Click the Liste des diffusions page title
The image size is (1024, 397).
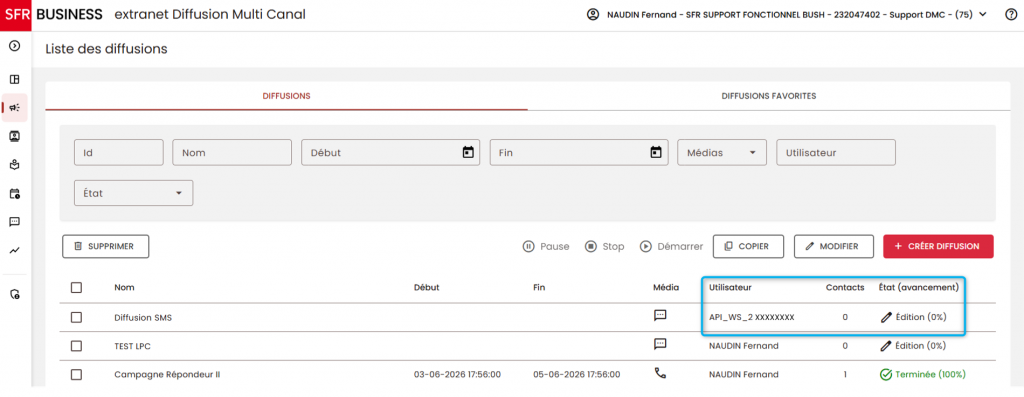[107, 49]
